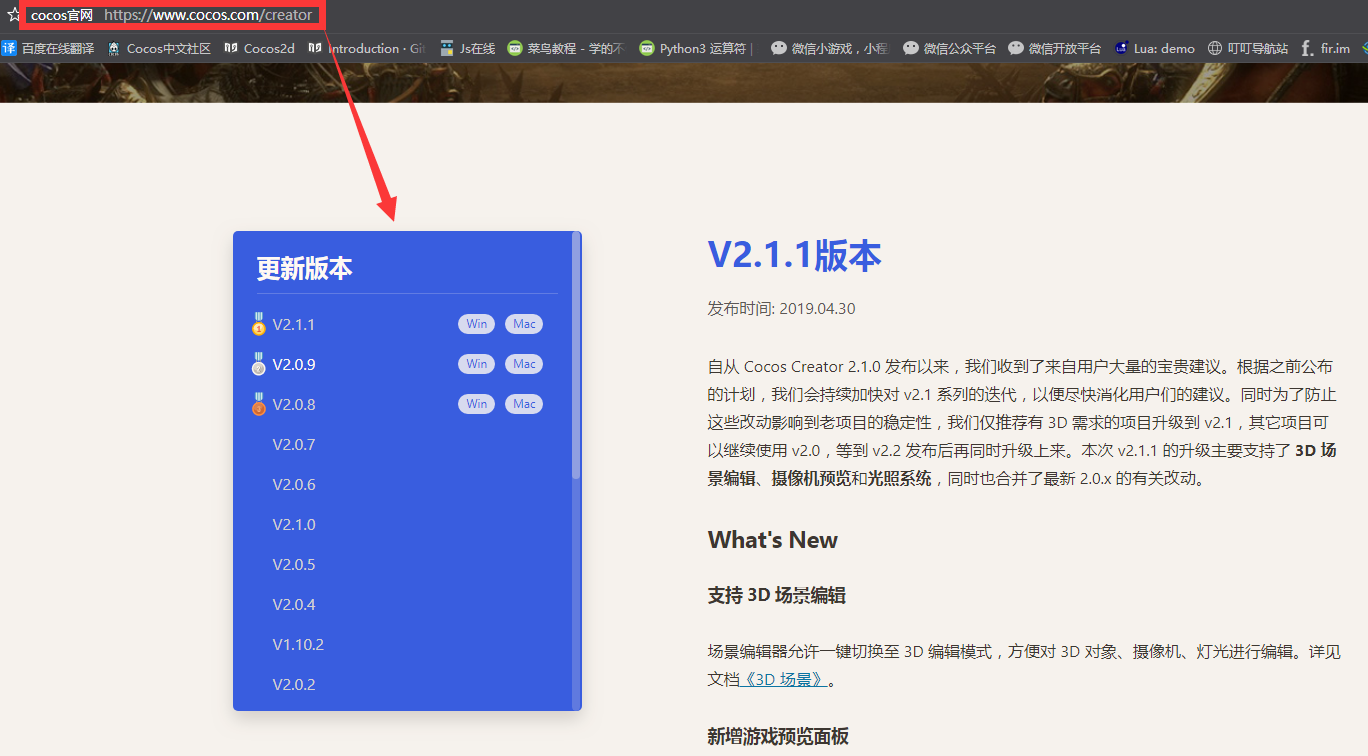Open the fir.im bookmark
This screenshot has height=756, width=1368.
pyautogui.click(x=1325, y=48)
